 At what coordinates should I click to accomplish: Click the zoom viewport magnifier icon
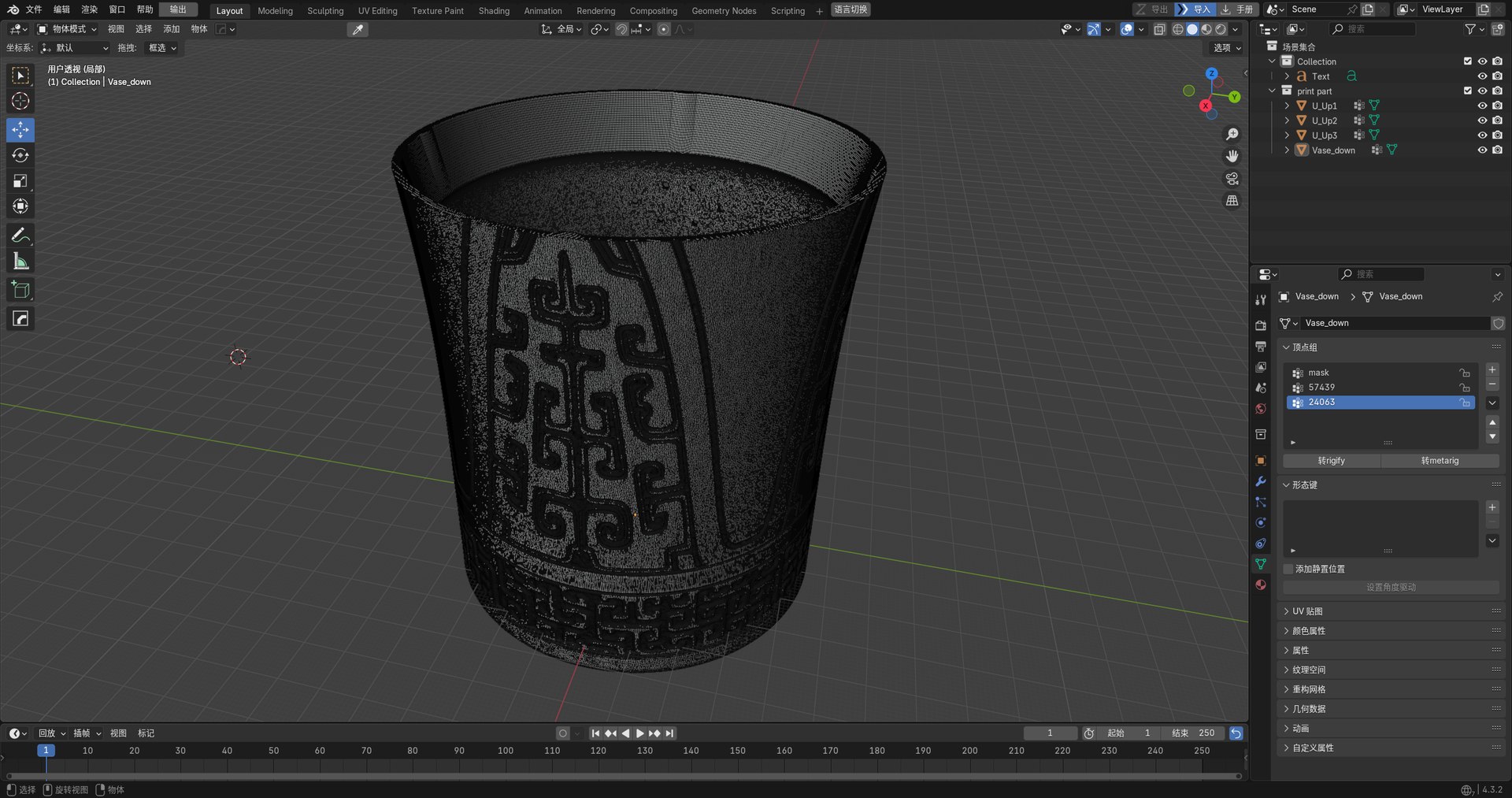point(1232,135)
